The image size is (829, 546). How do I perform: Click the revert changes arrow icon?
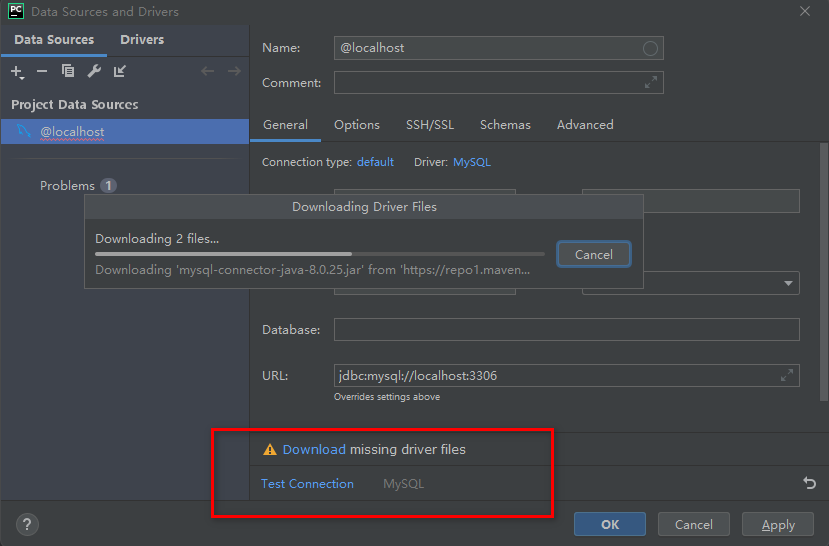coord(809,483)
